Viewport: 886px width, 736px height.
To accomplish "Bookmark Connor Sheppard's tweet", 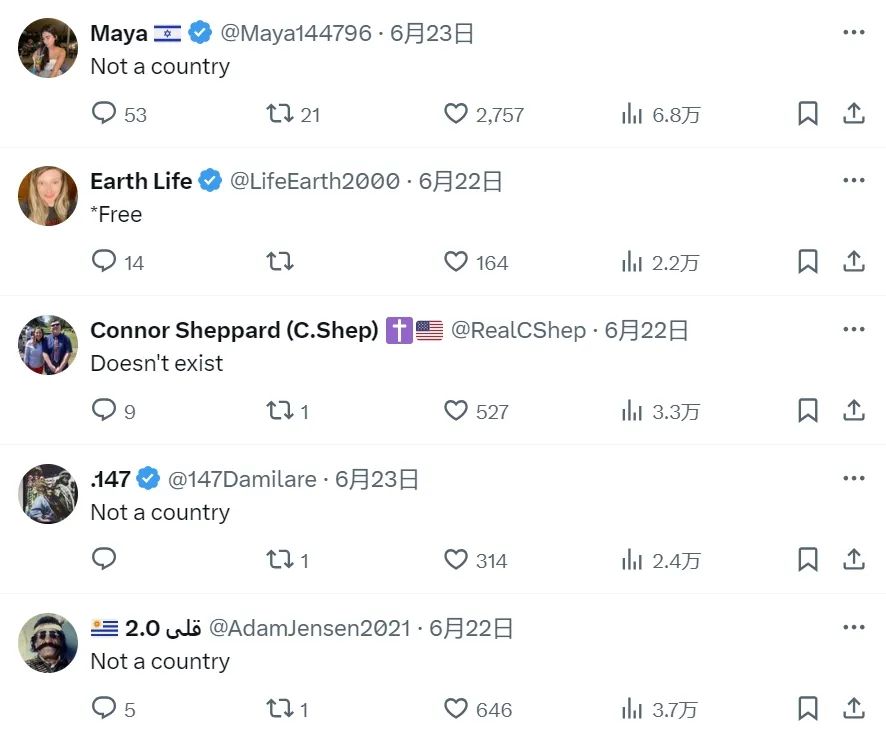I will click(x=808, y=411).
